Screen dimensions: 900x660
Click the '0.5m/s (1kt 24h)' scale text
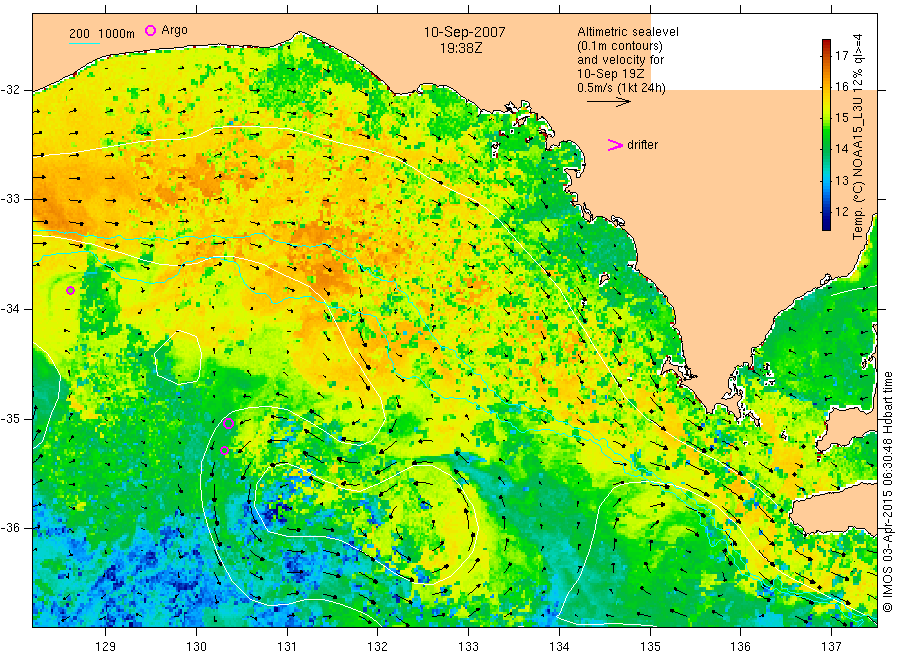pos(621,87)
